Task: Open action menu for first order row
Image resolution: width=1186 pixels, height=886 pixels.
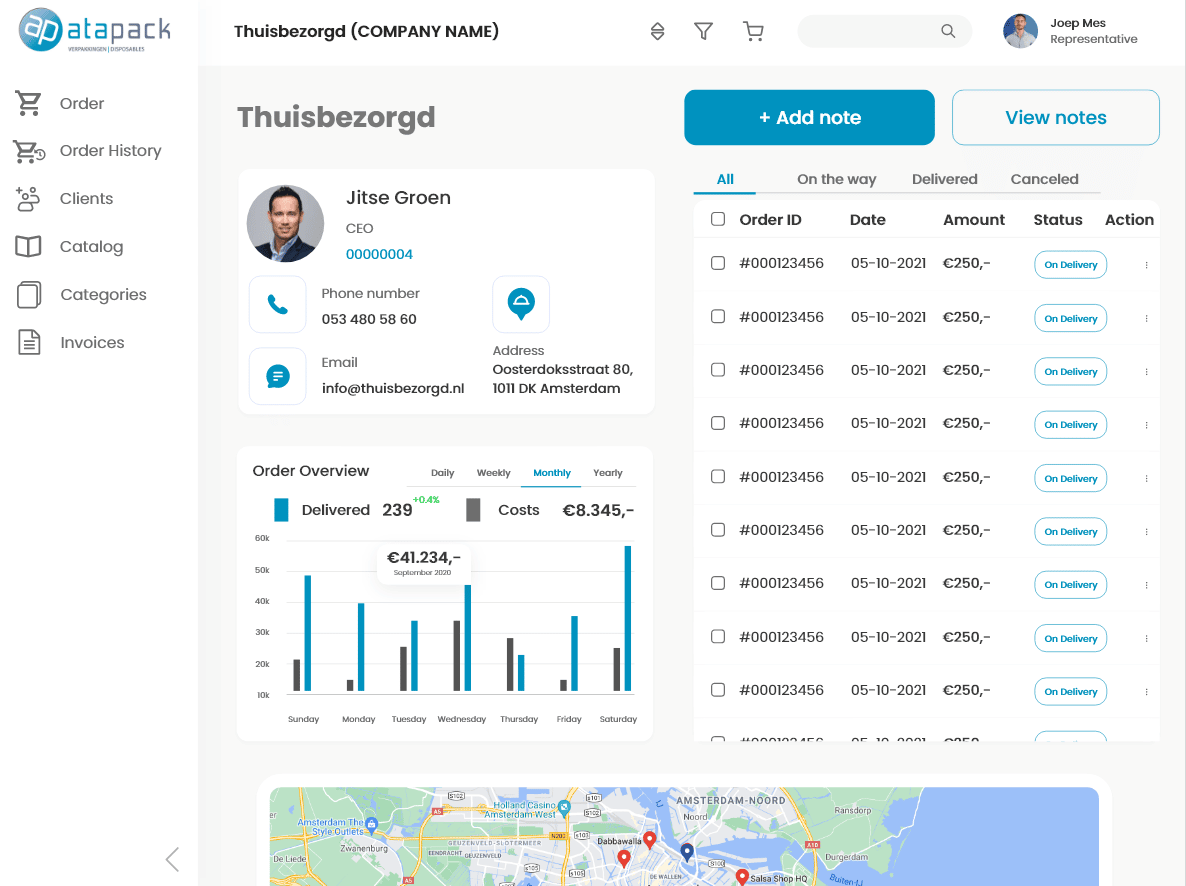Action: point(1146,265)
